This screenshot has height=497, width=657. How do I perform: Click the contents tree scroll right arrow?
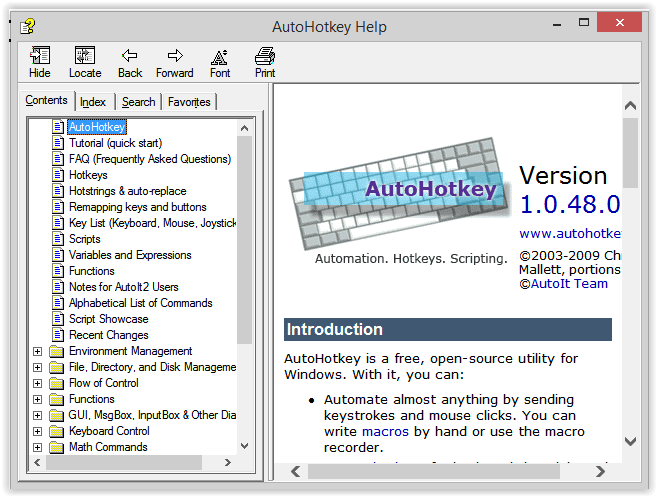228,463
